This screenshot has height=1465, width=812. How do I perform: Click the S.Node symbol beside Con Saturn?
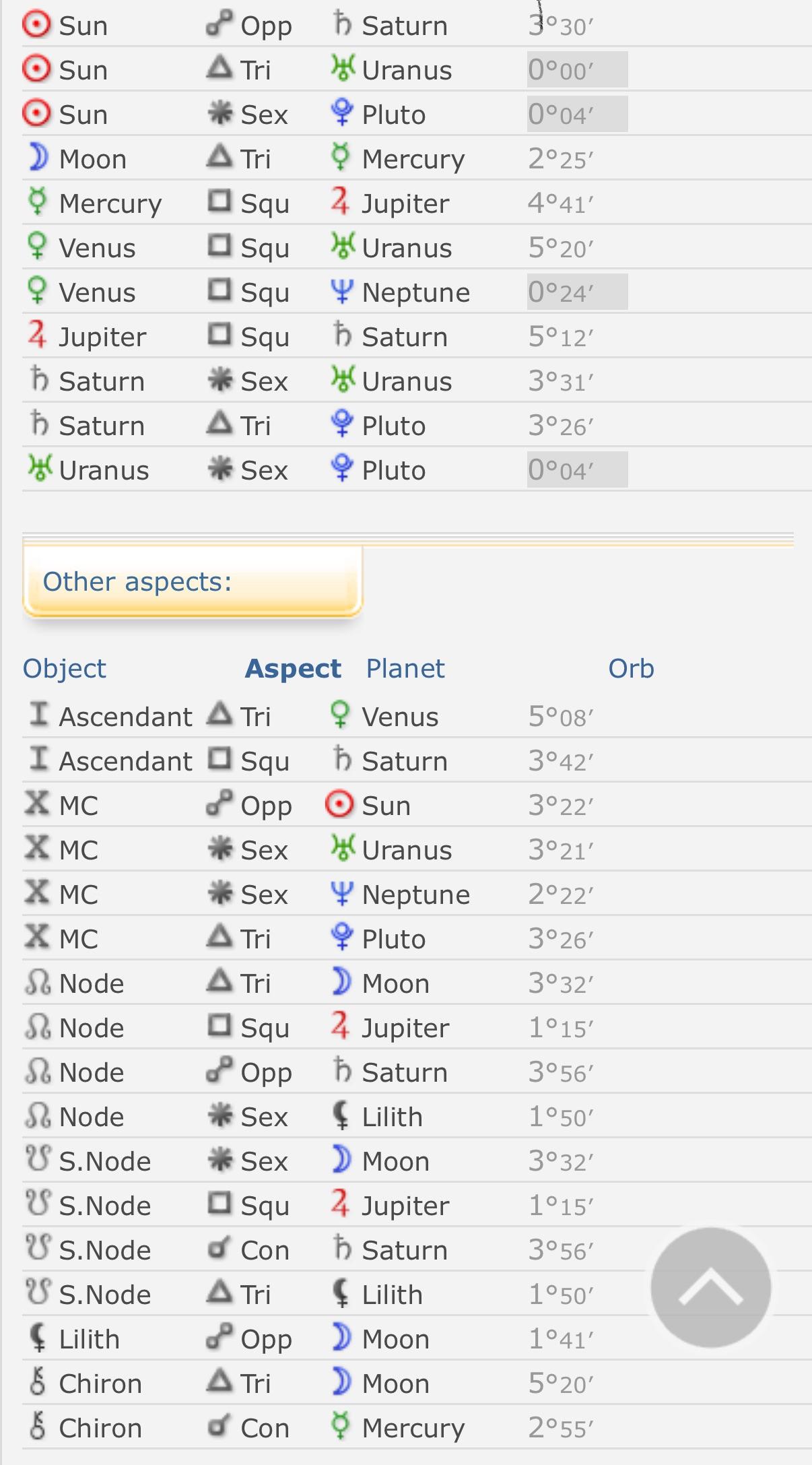(38, 1249)
